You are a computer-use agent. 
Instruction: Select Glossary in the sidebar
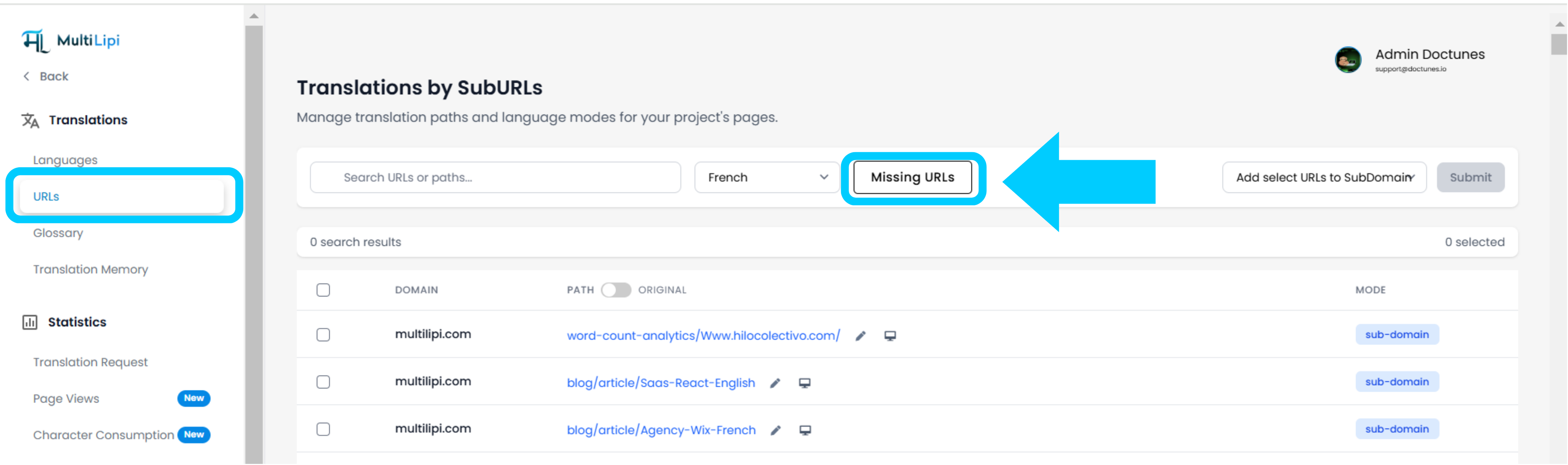tap(58, 232)
